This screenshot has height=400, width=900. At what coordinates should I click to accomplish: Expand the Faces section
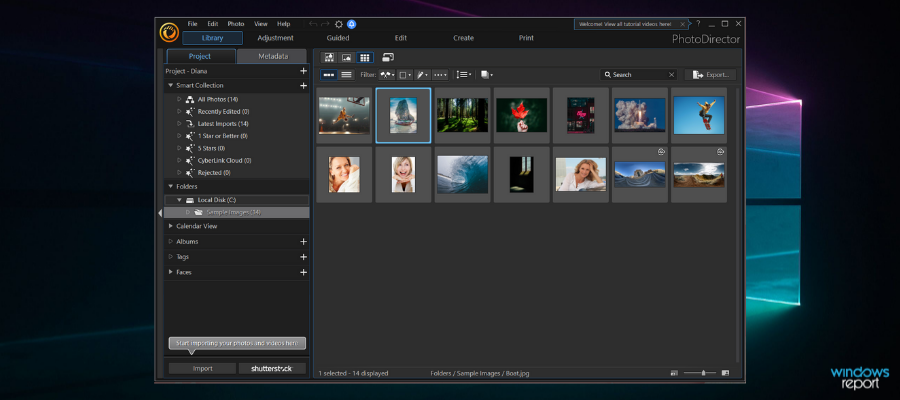point(170,272)
